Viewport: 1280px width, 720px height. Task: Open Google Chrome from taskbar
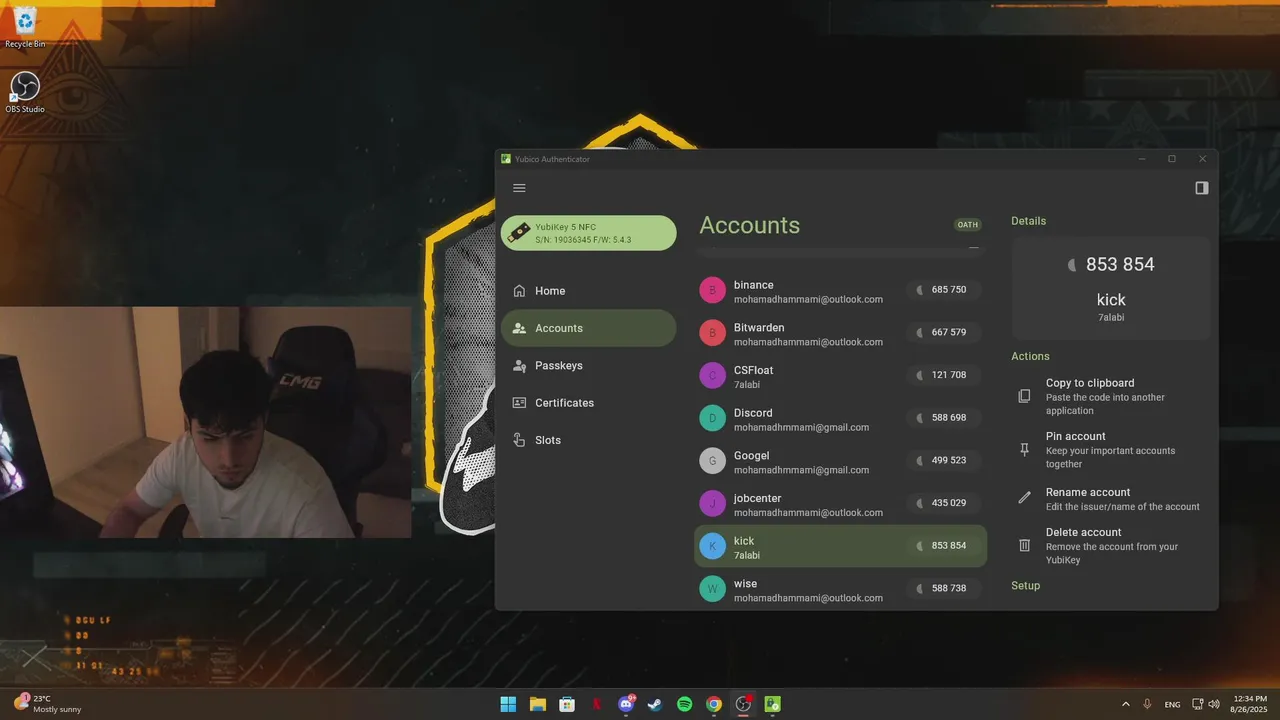click(714, 704)
